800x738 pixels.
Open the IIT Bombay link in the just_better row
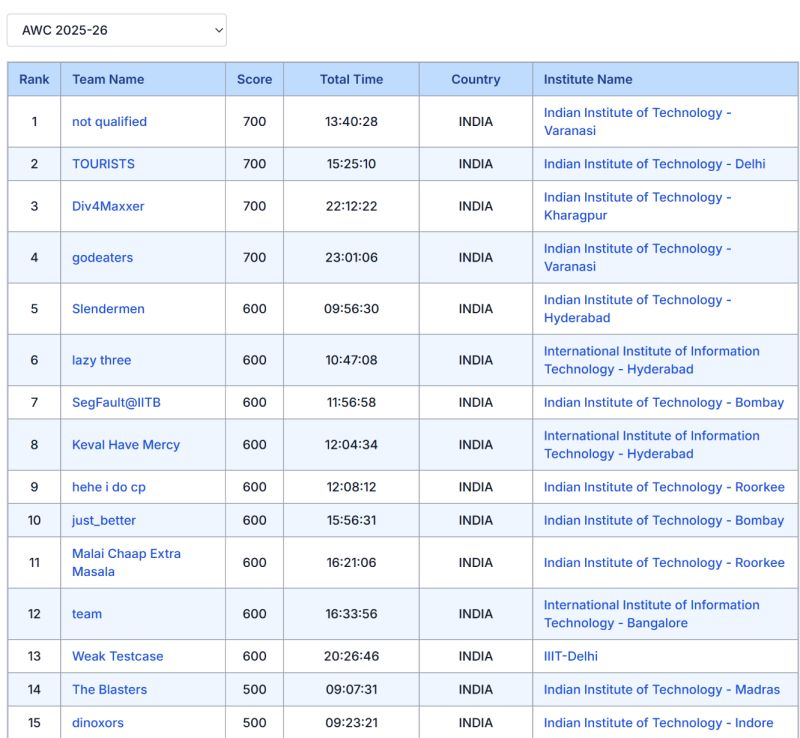tap(664, 521)
